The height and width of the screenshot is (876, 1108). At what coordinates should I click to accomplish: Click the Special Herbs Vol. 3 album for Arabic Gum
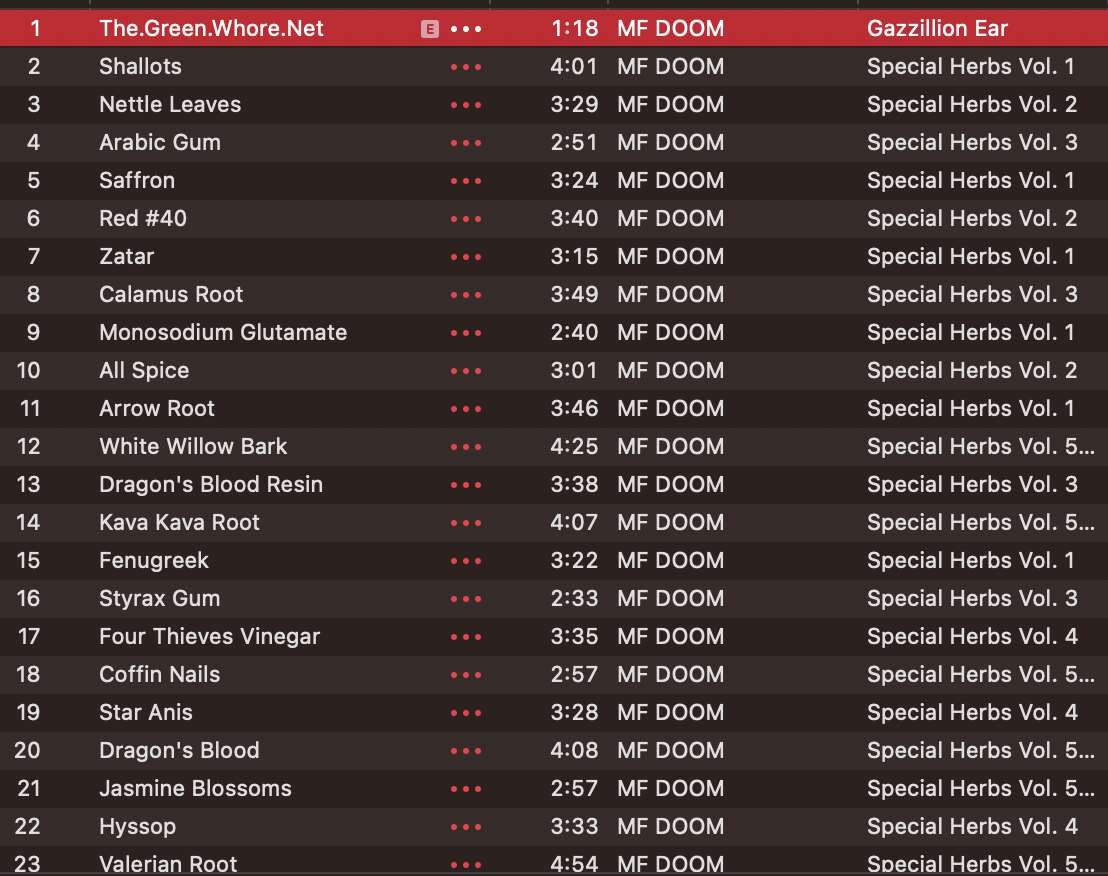click(x=972, y=143)
